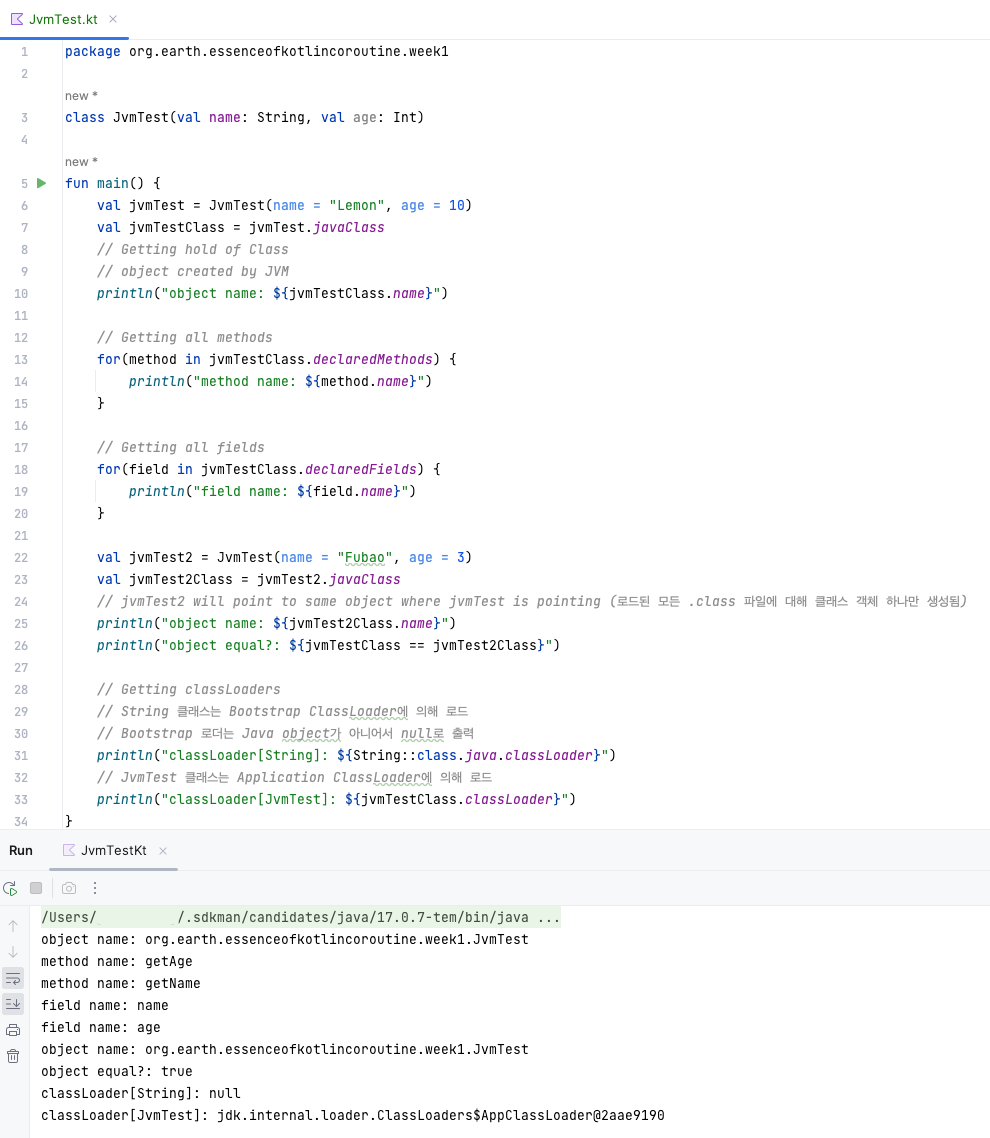Click line number 22 in the gutter
Screen dimensions: 990x1138
(21, 558)
